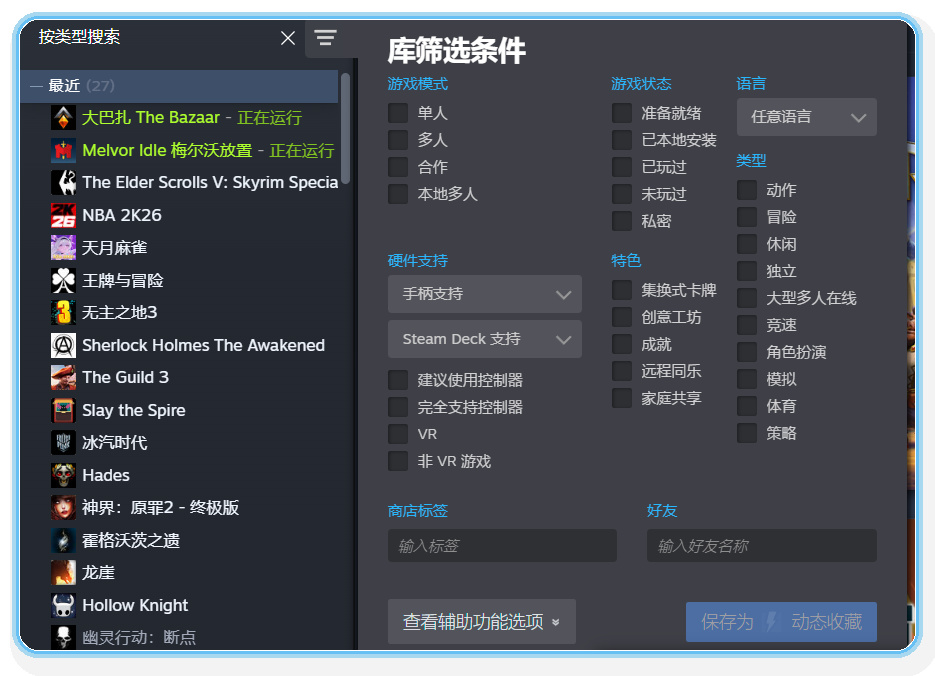Check the 创意工坊 checkbox

pos(622,317)
